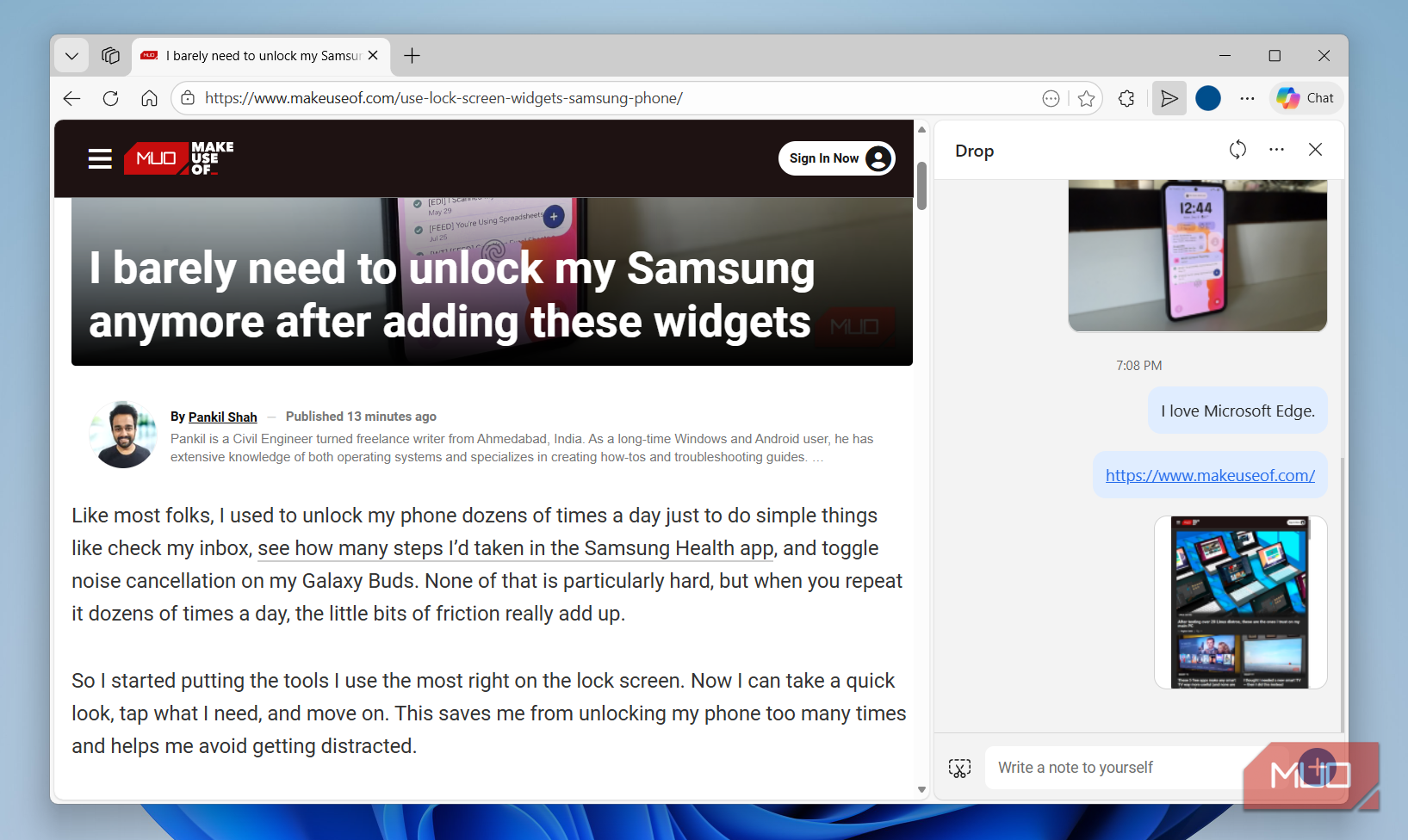Screen dimensions: 1408x840
Task: View site information lock icon
Action: (x=188, y=98)
